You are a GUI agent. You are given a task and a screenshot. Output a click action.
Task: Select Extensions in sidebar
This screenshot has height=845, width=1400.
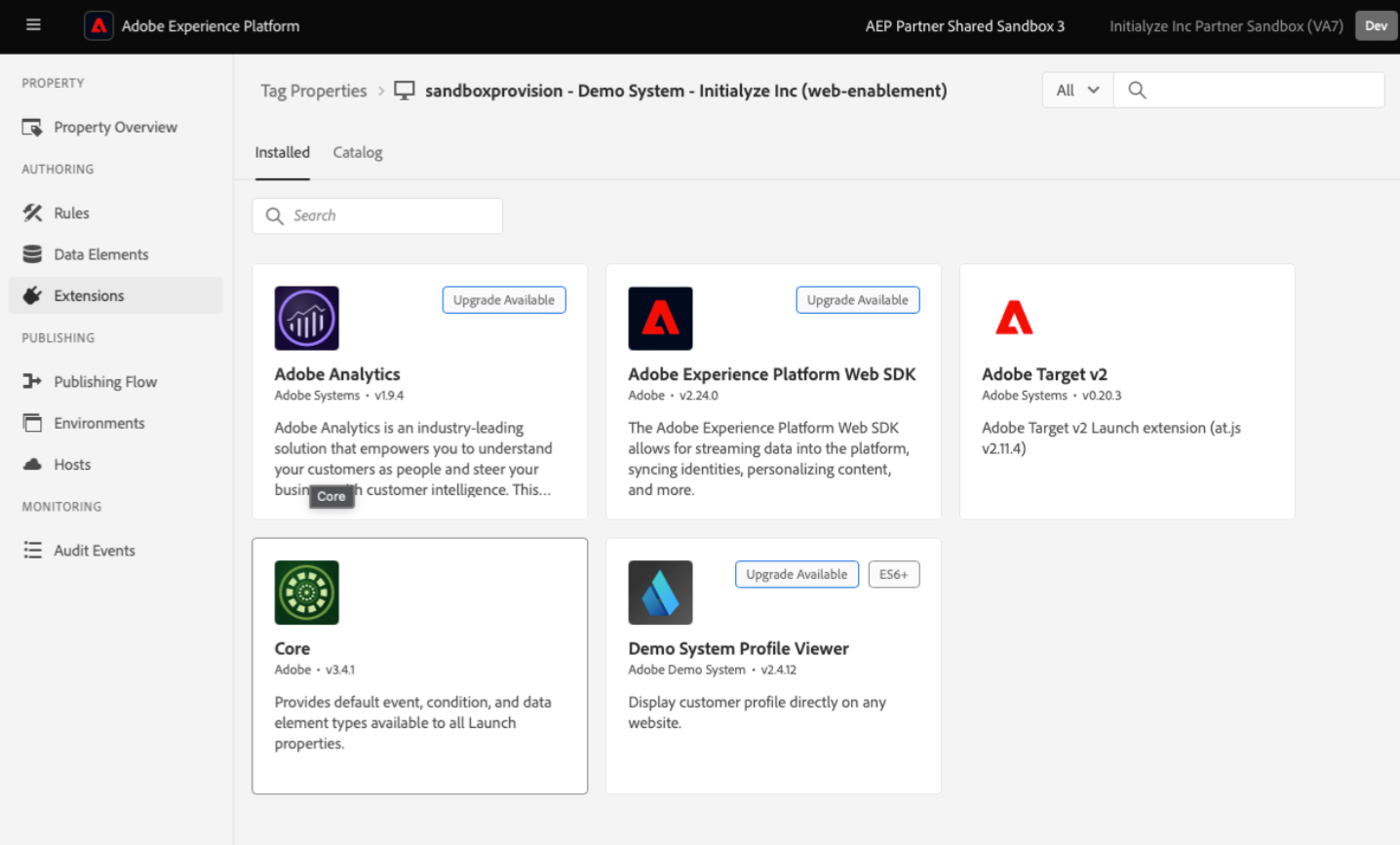pyautogui.click(x=116, y=295)
